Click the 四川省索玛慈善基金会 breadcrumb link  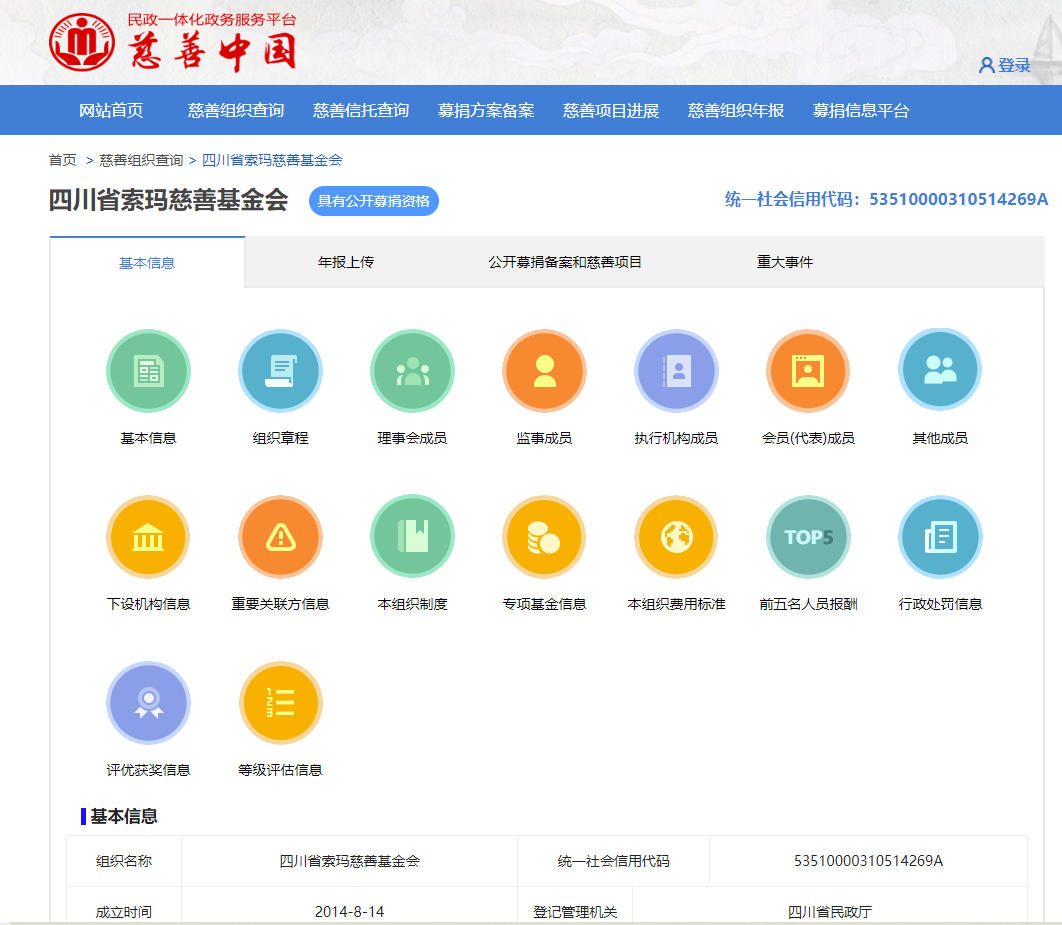pyautogui.click(x=272, y=160)
